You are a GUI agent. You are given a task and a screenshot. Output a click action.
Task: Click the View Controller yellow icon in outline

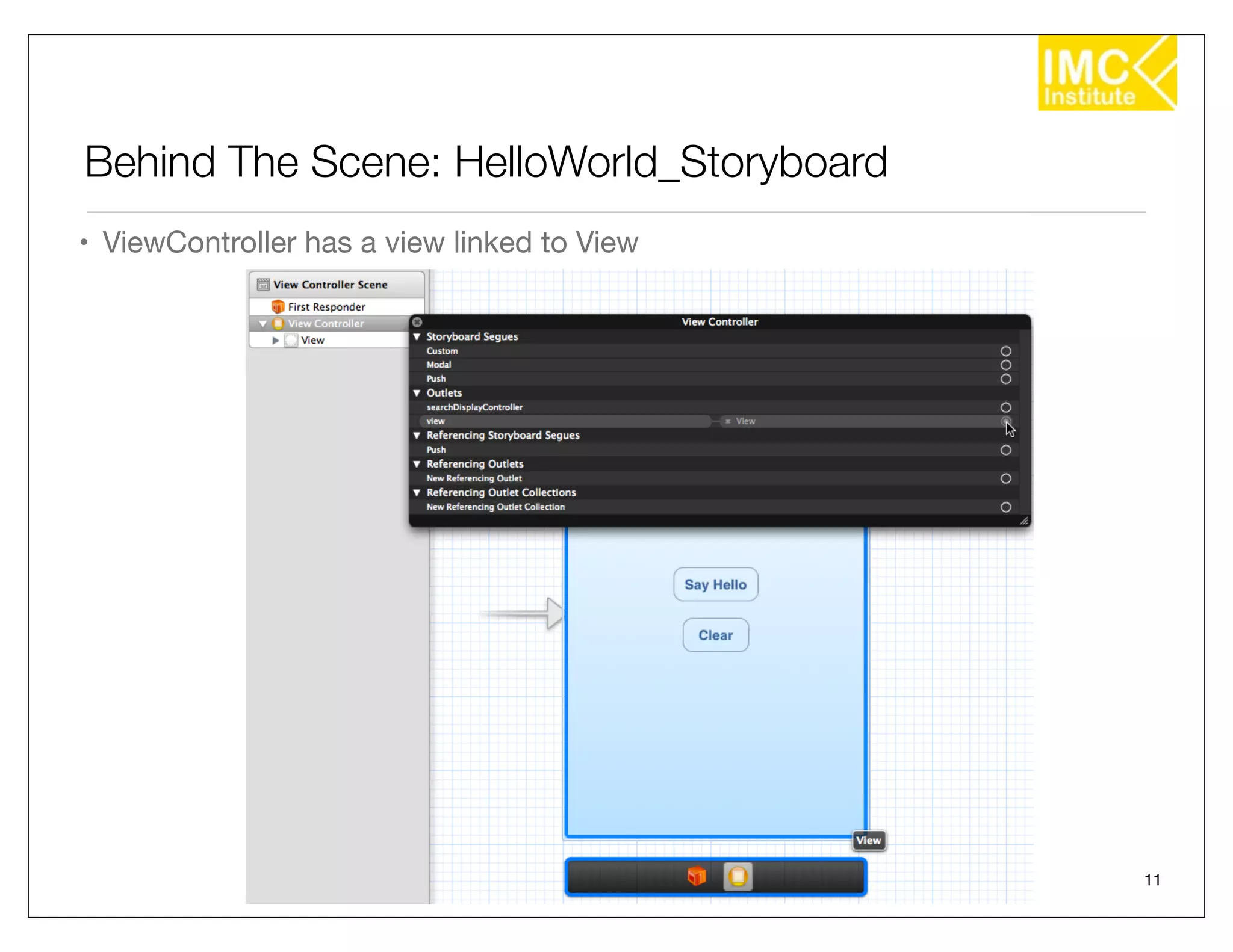click(x=278, y=324)
